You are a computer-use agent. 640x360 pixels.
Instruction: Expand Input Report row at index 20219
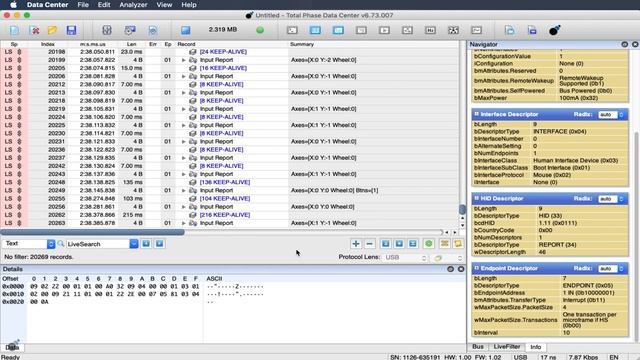(184, 109)
